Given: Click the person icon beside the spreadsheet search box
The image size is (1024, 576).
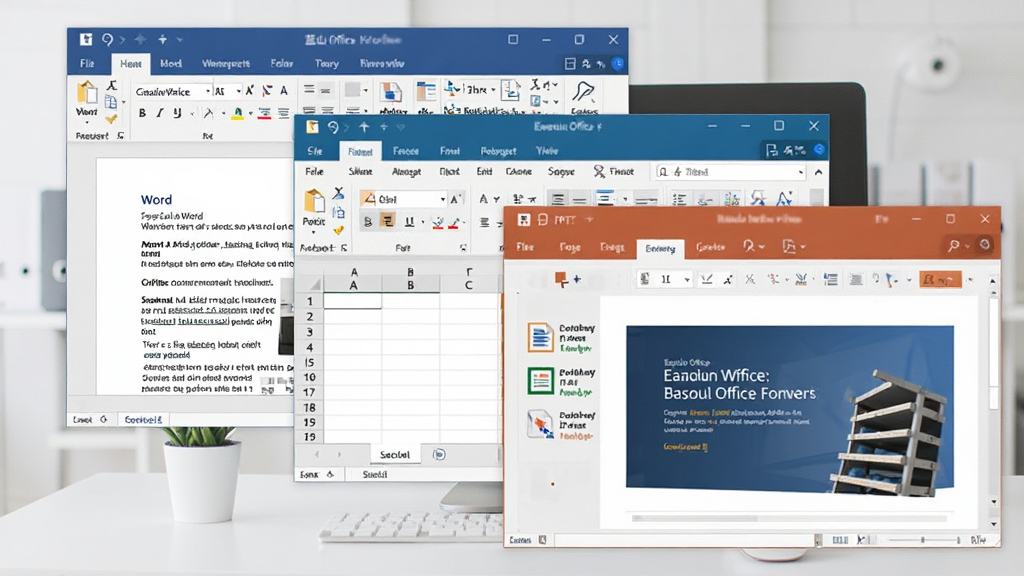Looking at the screenshot, I should tap(598, 171).
